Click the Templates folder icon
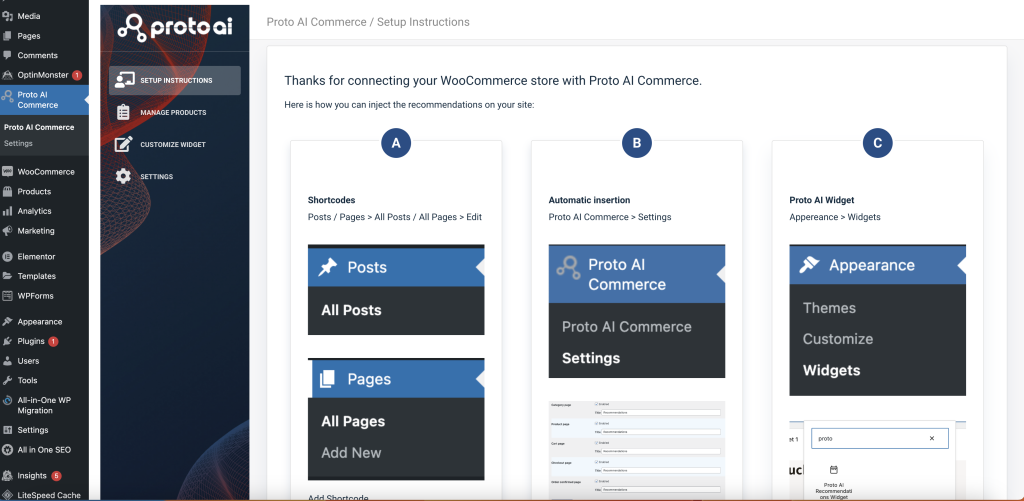This screenshot has height=501, width=1024. 7,276
